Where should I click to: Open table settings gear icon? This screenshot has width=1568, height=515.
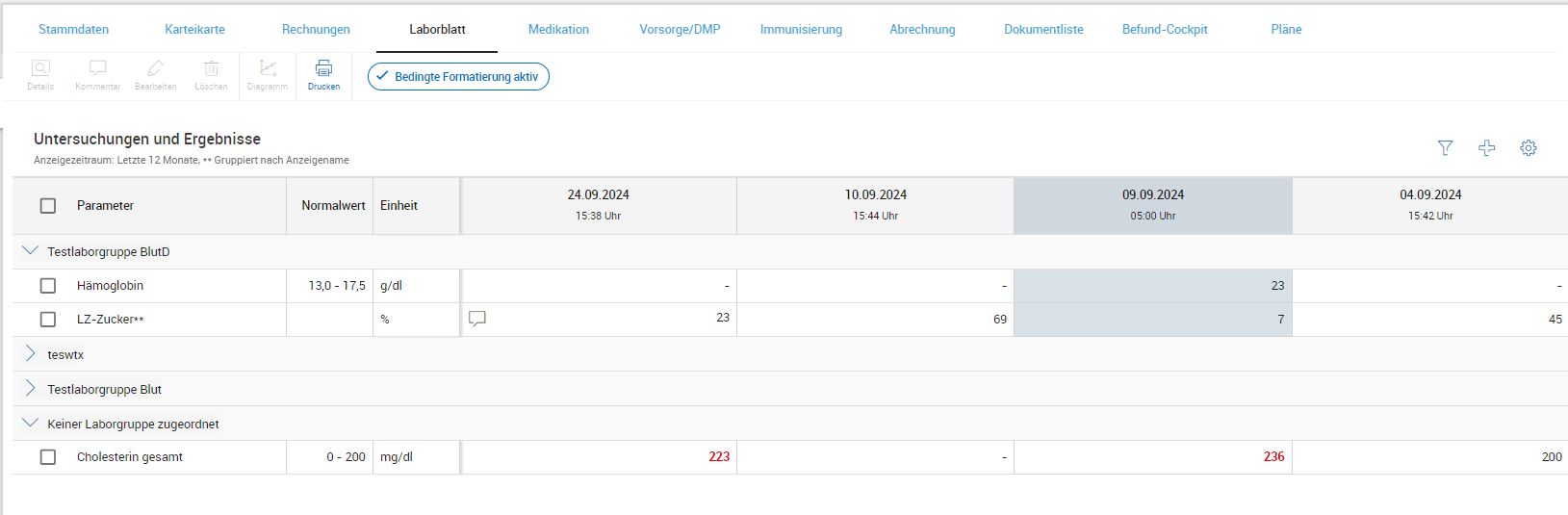(1528, 147)
